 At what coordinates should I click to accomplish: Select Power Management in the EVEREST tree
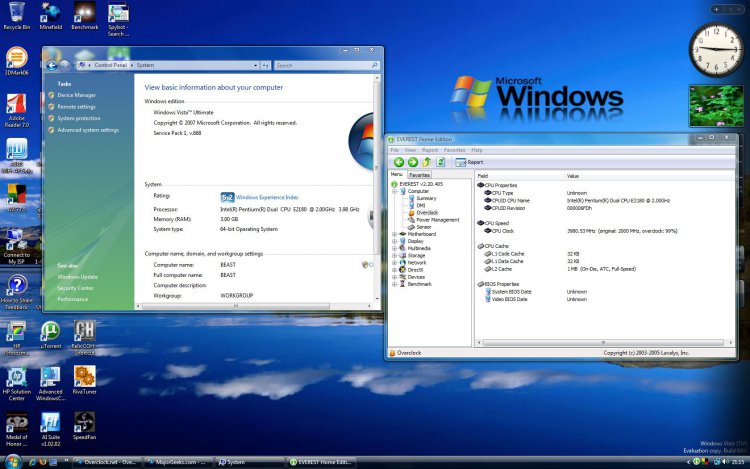(438, 220)
